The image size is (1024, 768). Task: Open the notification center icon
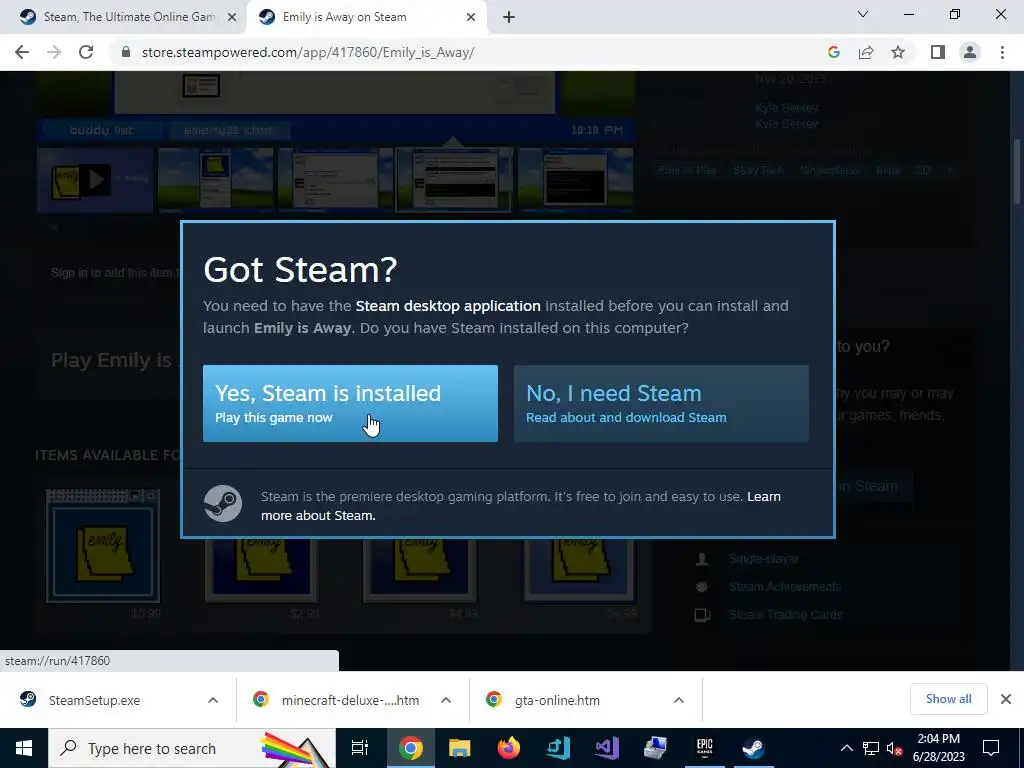click(991, 748)
